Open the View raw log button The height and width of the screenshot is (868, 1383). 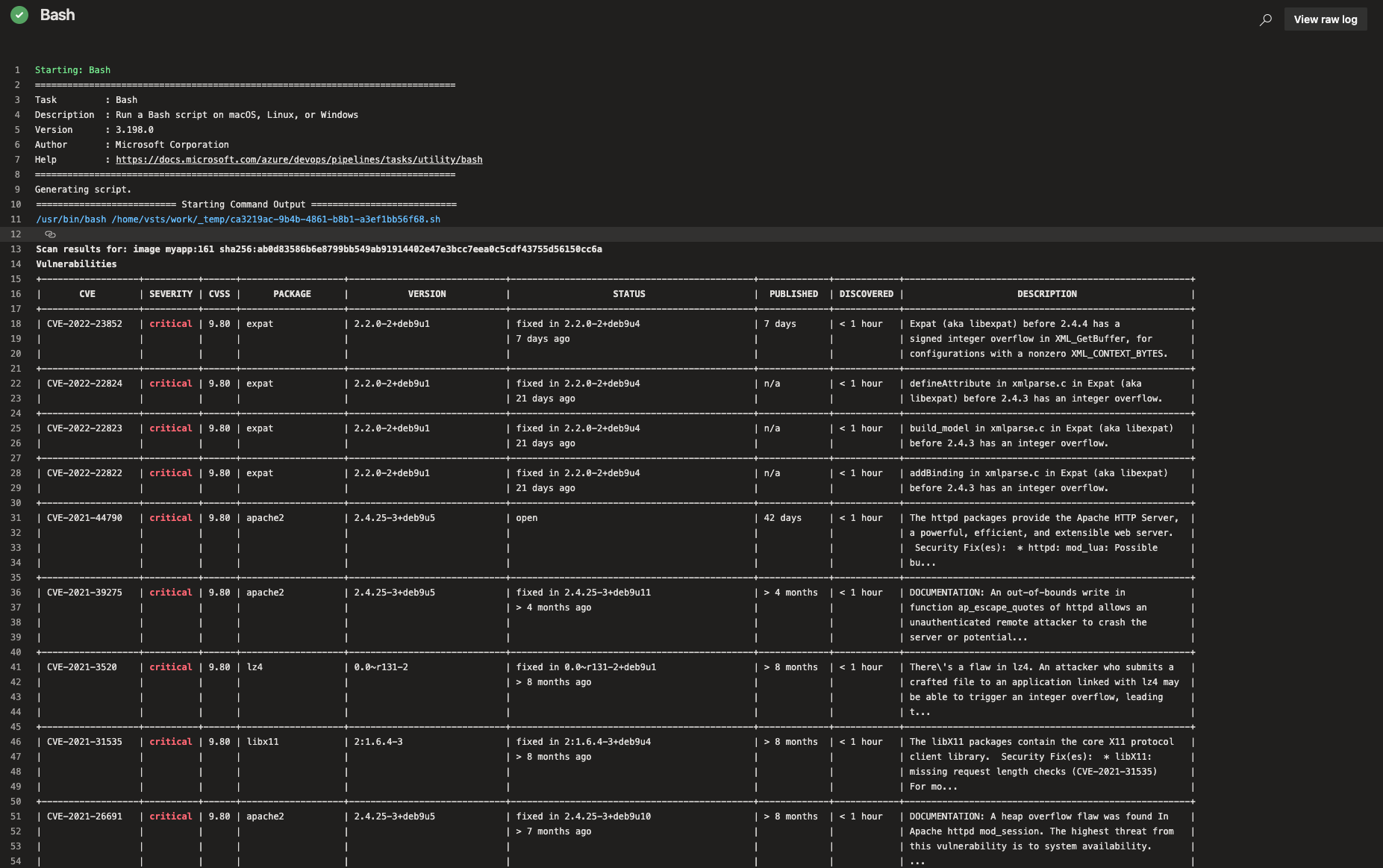(1325, 19)
